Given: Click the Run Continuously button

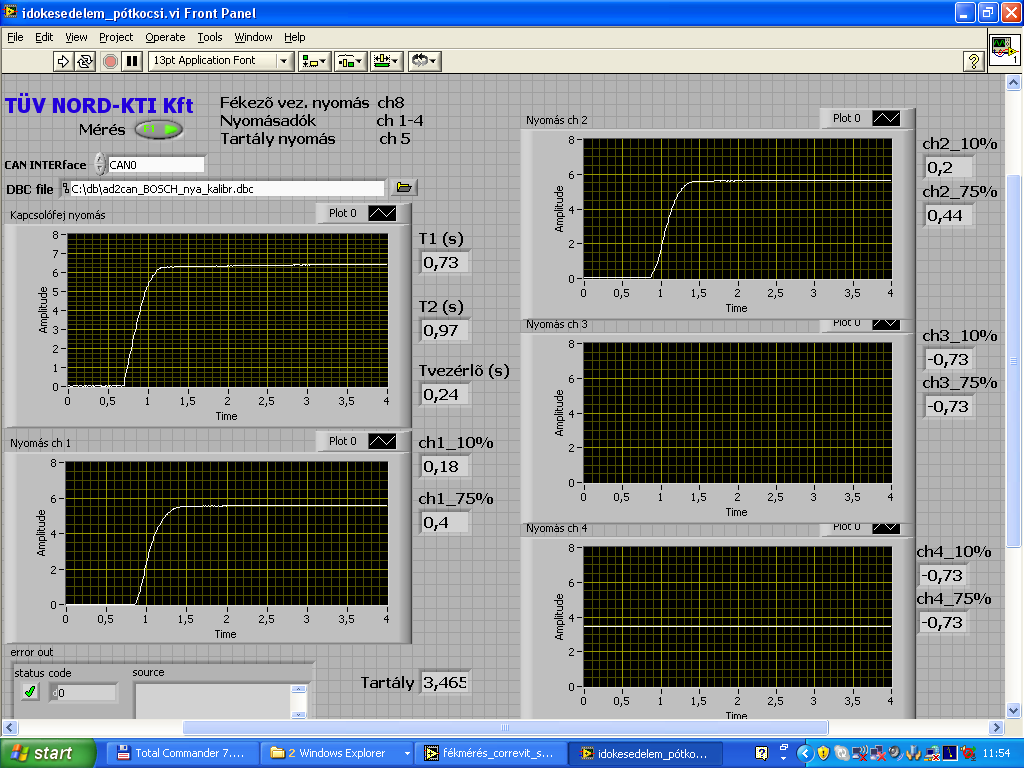Looking at the screenshot, I should point(85,61).
